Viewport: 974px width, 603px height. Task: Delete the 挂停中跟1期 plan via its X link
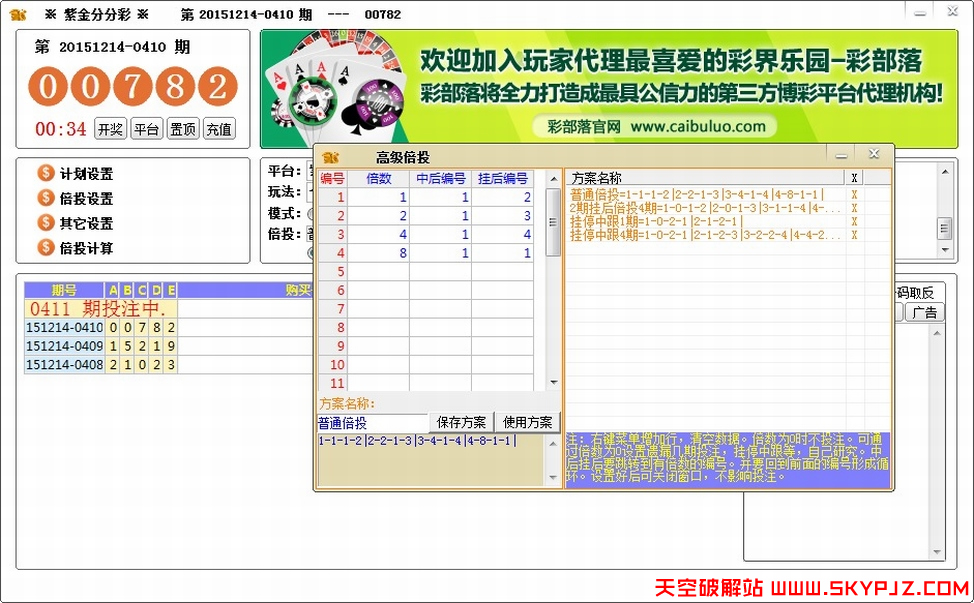click(x=854, y=220)
